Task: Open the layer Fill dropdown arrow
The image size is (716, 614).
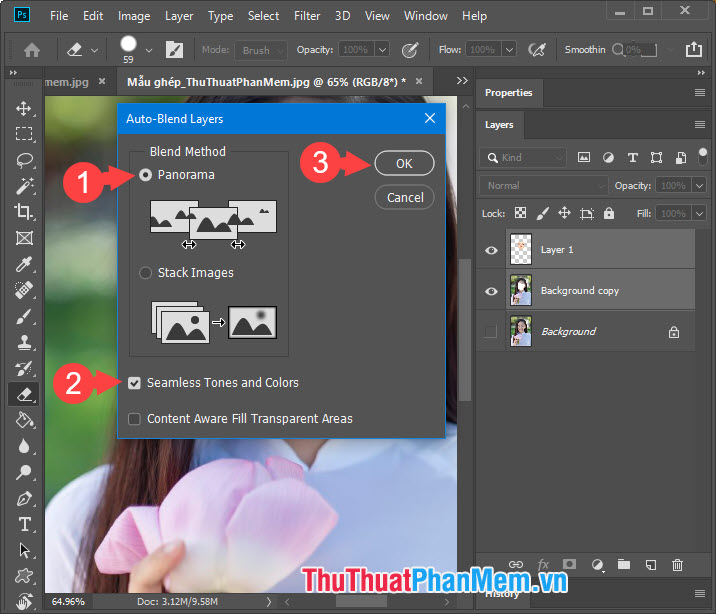Action: tap(699, 214)
